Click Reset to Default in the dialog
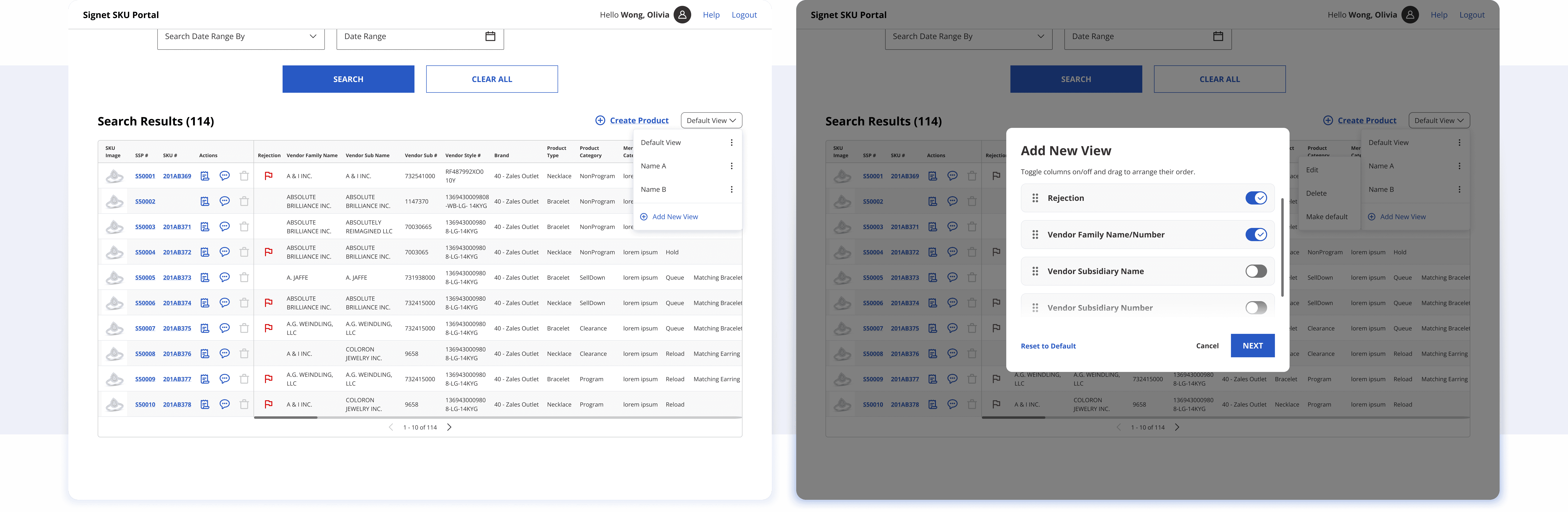Screen dimensions: 1568x512 [x=1048, y=346]
